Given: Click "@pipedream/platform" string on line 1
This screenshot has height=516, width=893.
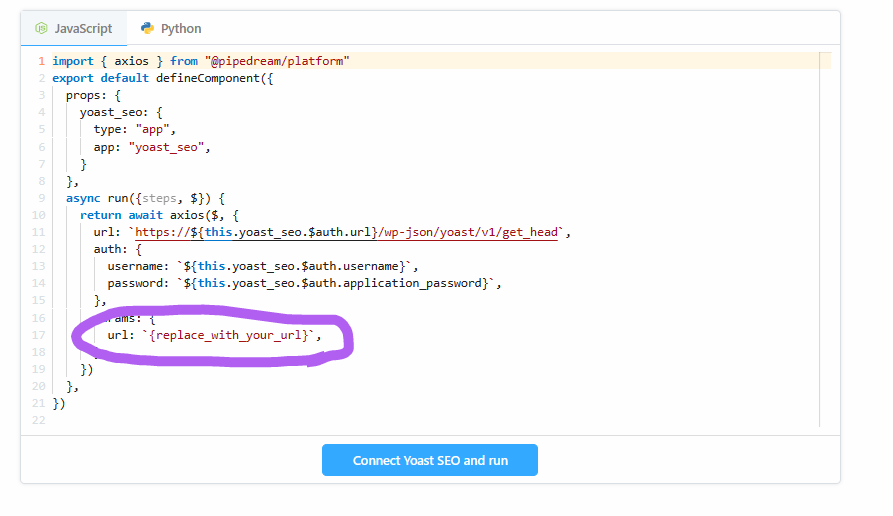Looking at the screenshot, I should tap(277, 61).
